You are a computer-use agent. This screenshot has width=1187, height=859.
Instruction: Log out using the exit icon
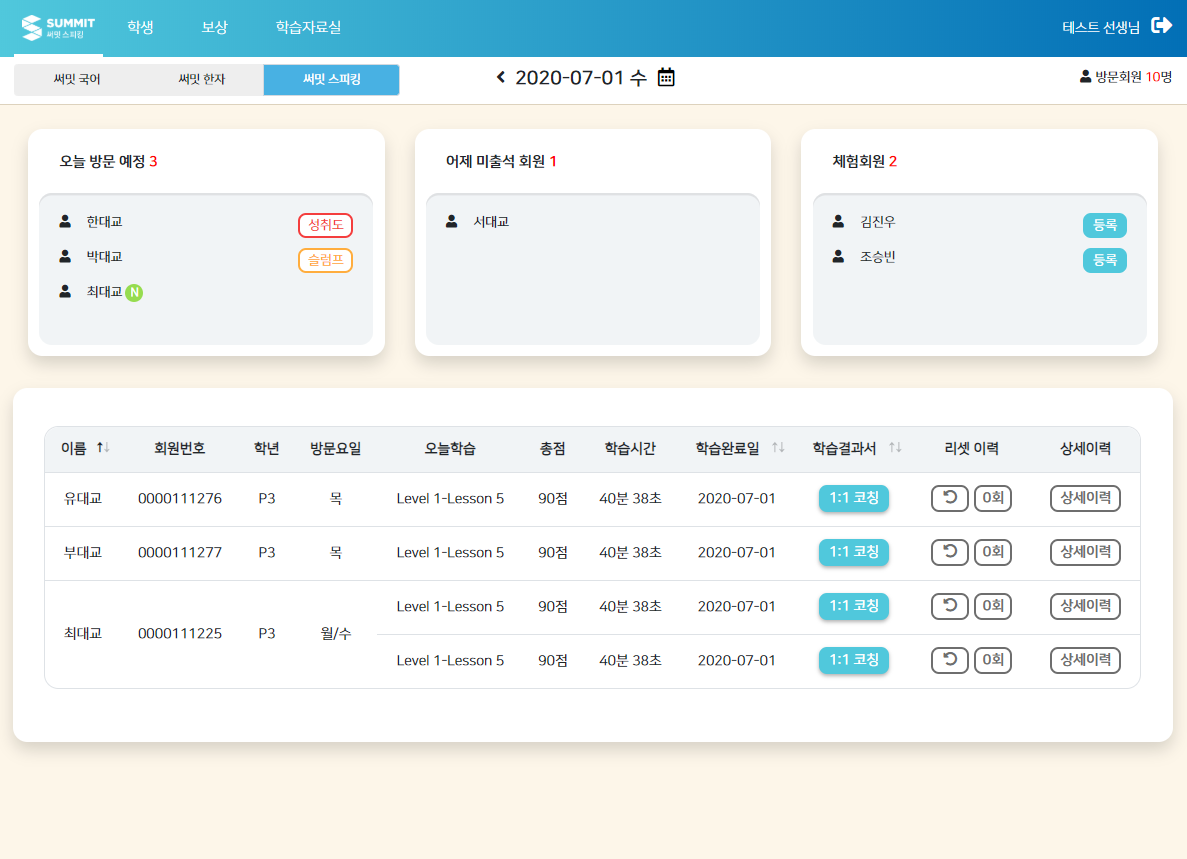point(1161,26)
